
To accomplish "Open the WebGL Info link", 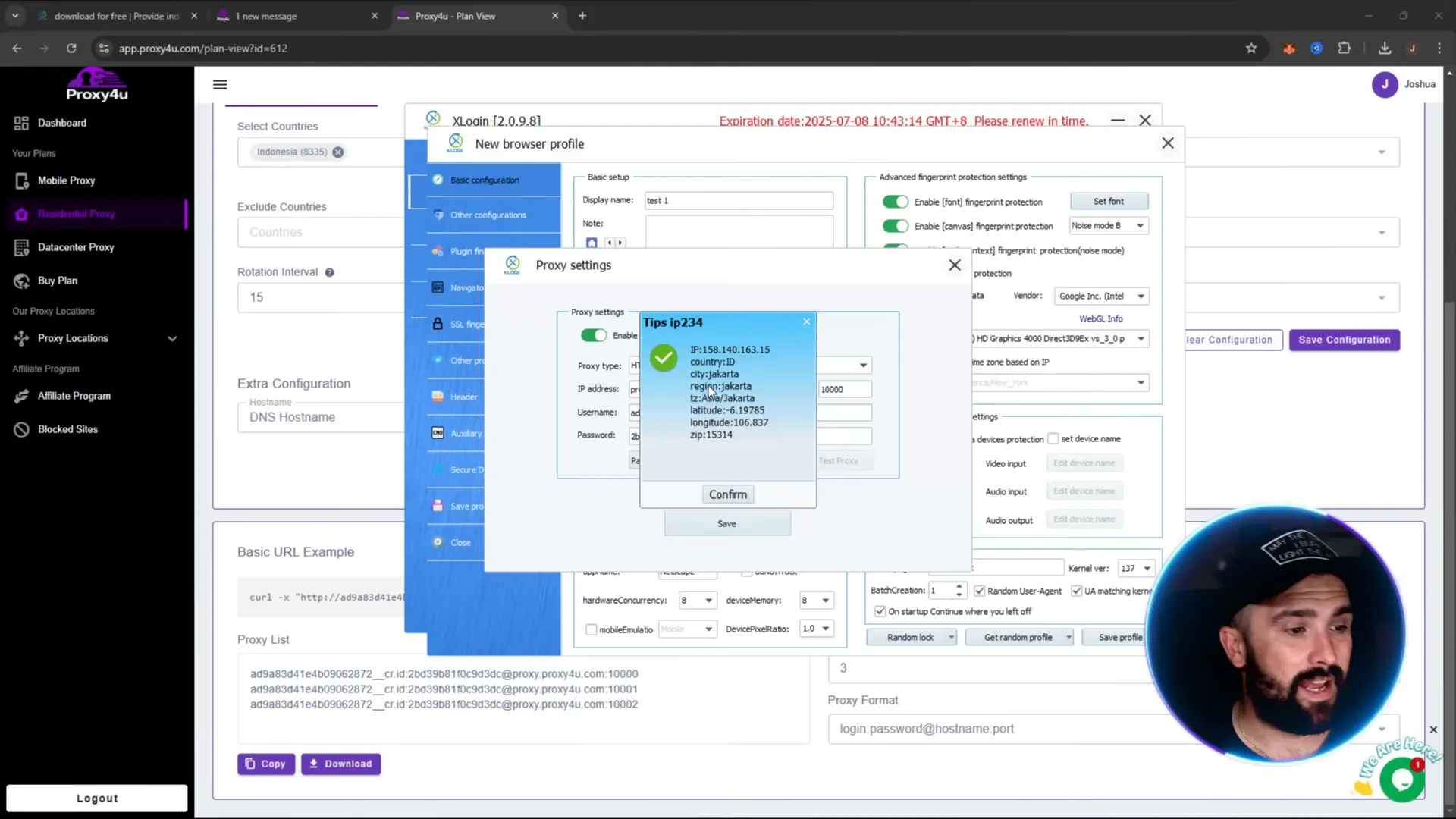I will point(1101,319).
